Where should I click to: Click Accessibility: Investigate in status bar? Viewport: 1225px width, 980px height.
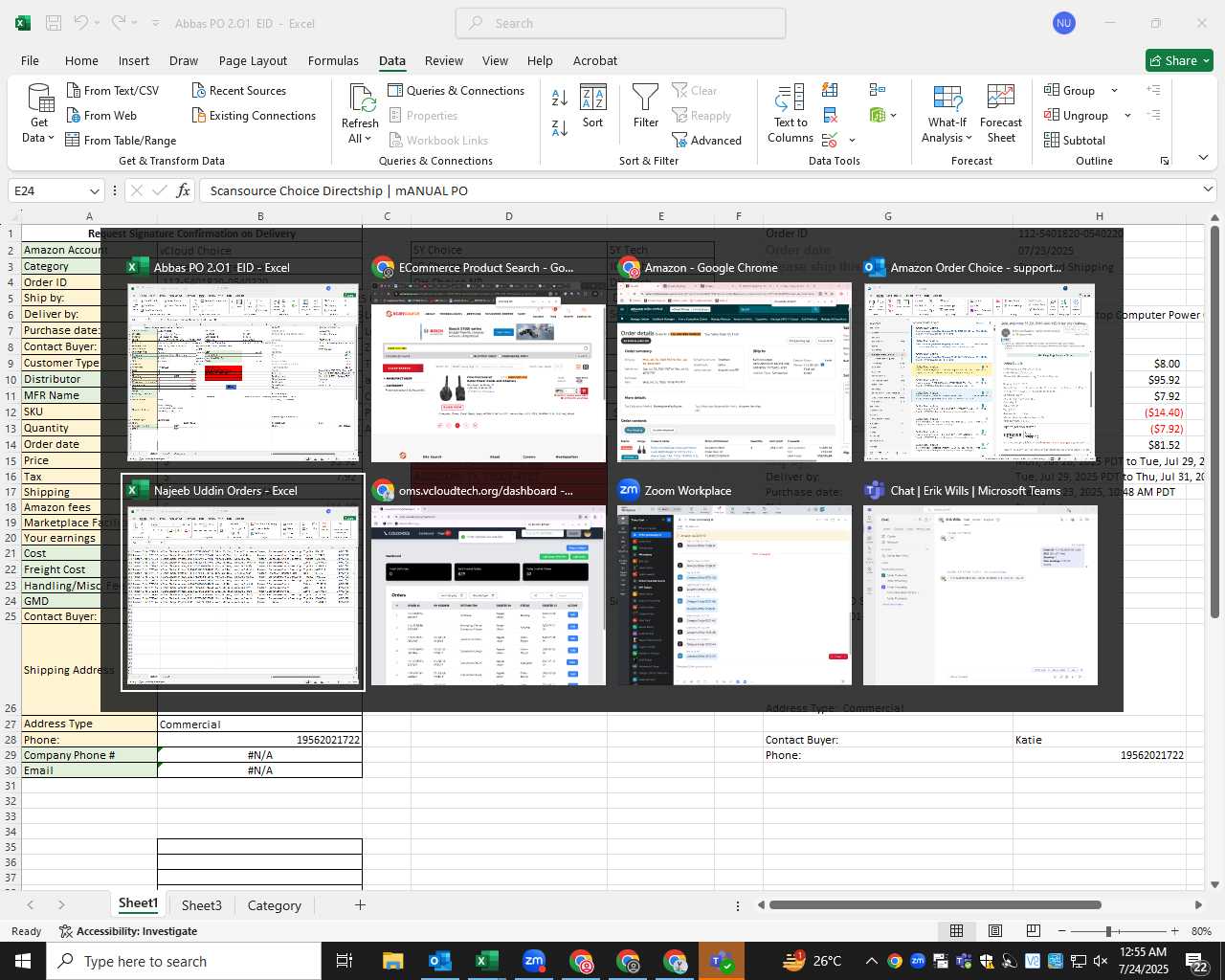[128, 931]
